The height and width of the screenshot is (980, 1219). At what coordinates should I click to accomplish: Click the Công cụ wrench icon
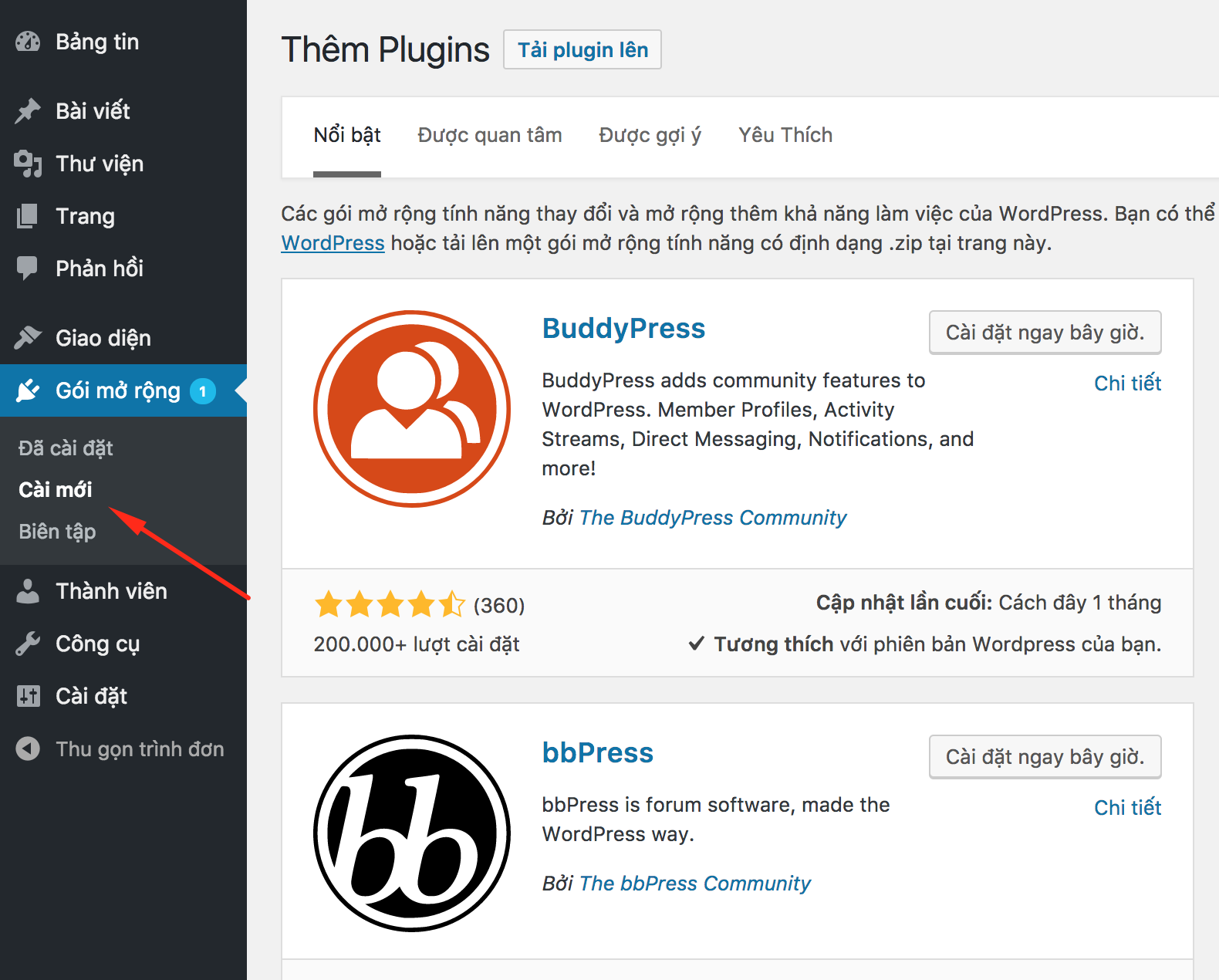28,644
